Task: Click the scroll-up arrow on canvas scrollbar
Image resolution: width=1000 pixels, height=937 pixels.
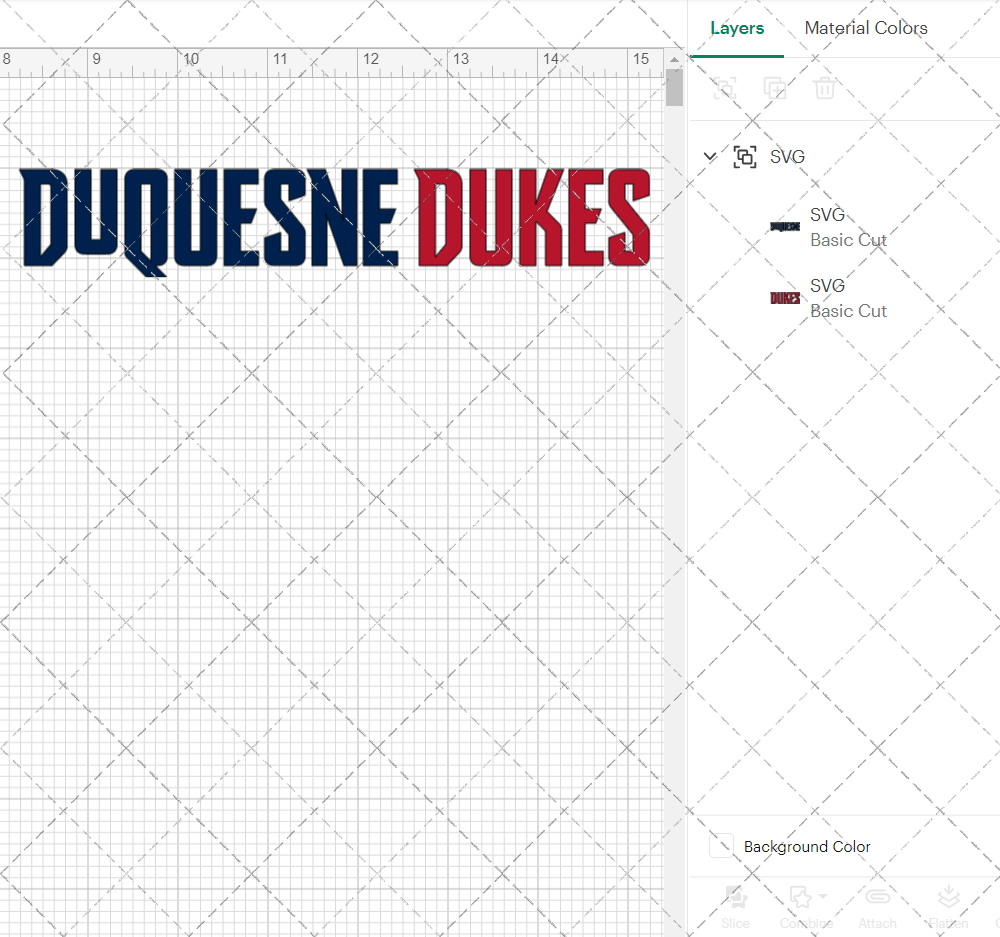Action: tap(674, 59)
